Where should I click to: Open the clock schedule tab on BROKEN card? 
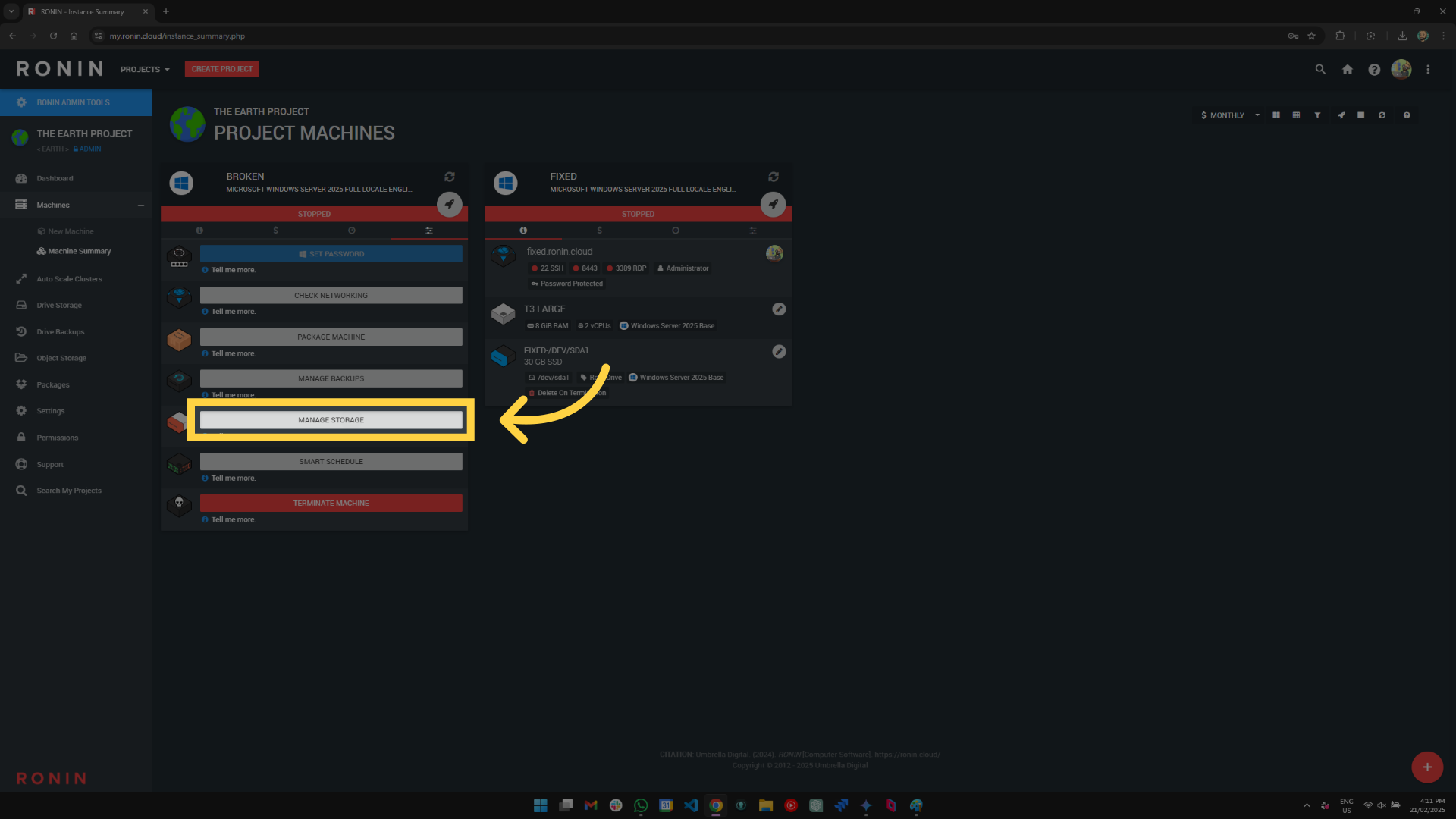pos(352,231)
